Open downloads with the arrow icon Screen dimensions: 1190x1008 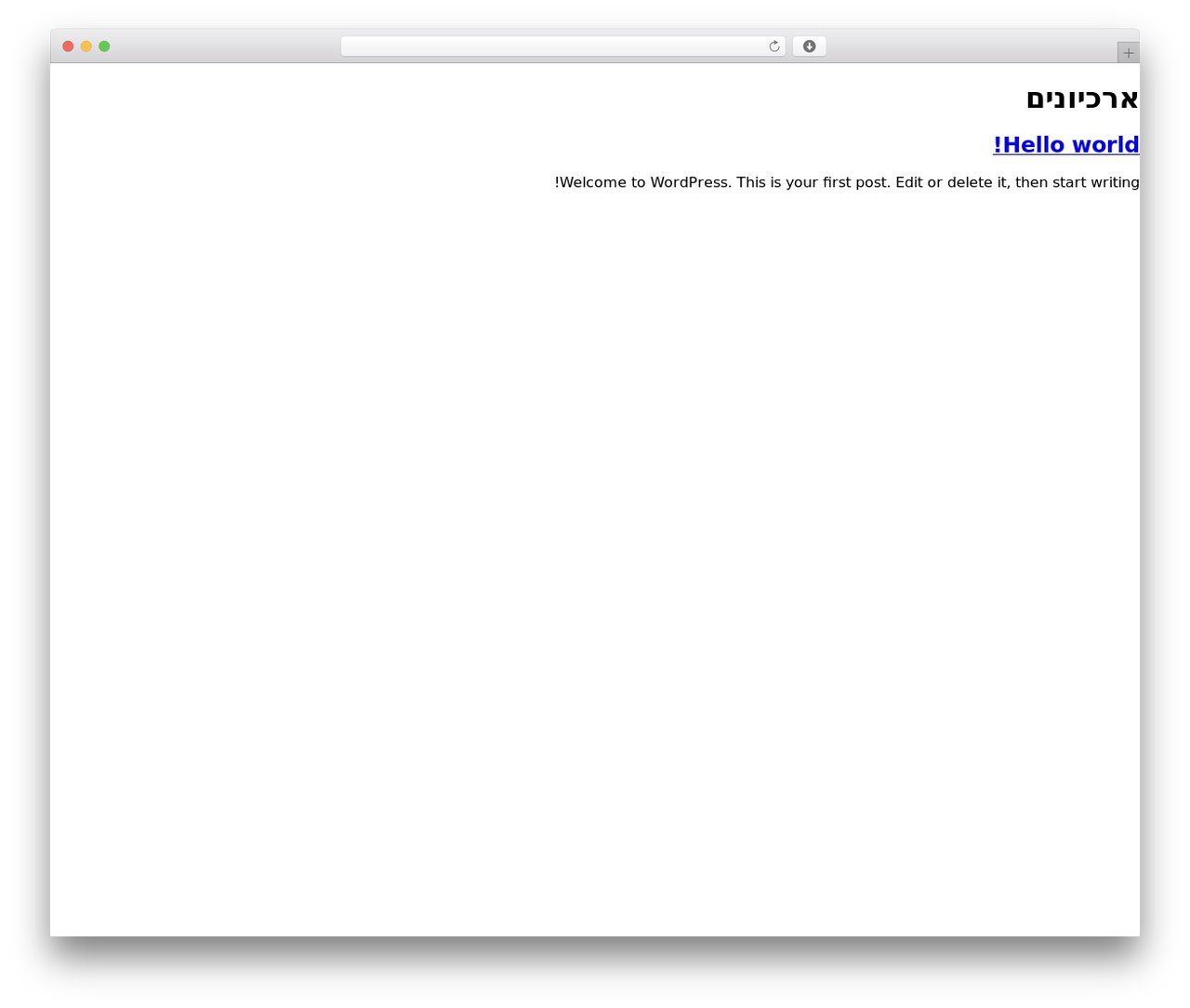809,46
